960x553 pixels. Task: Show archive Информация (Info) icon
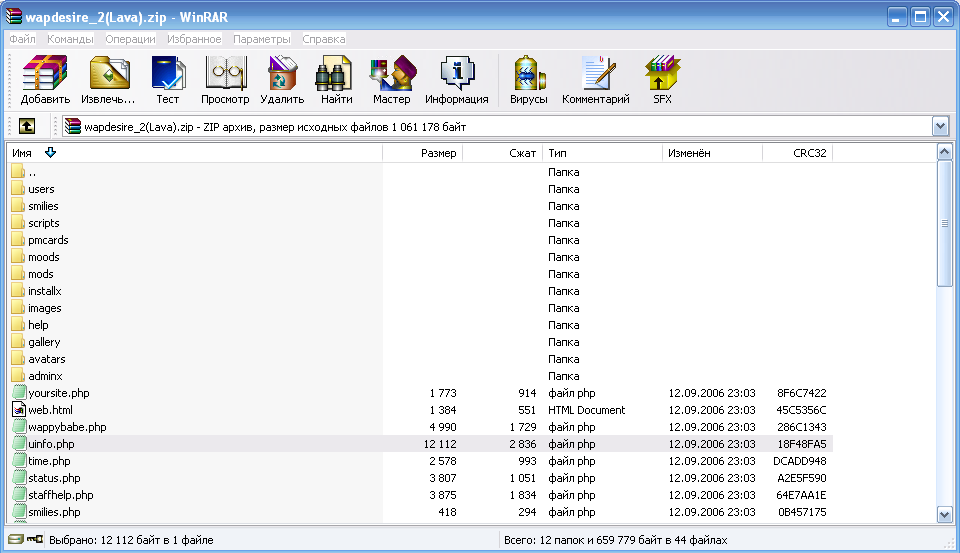[x=456, y=80]
